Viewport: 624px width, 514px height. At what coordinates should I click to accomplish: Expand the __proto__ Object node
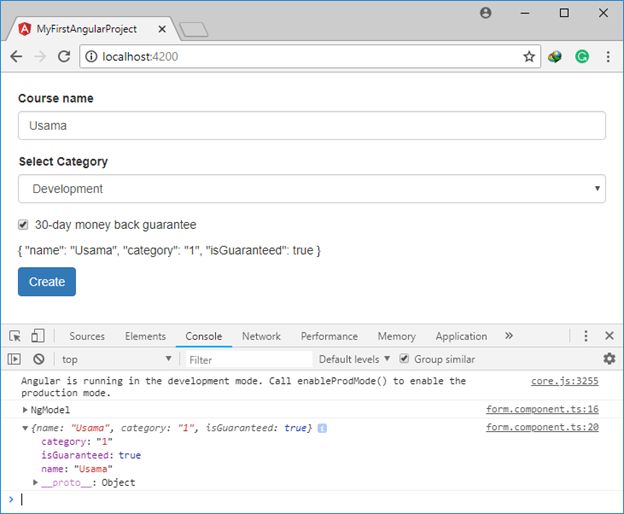[37, 483]
